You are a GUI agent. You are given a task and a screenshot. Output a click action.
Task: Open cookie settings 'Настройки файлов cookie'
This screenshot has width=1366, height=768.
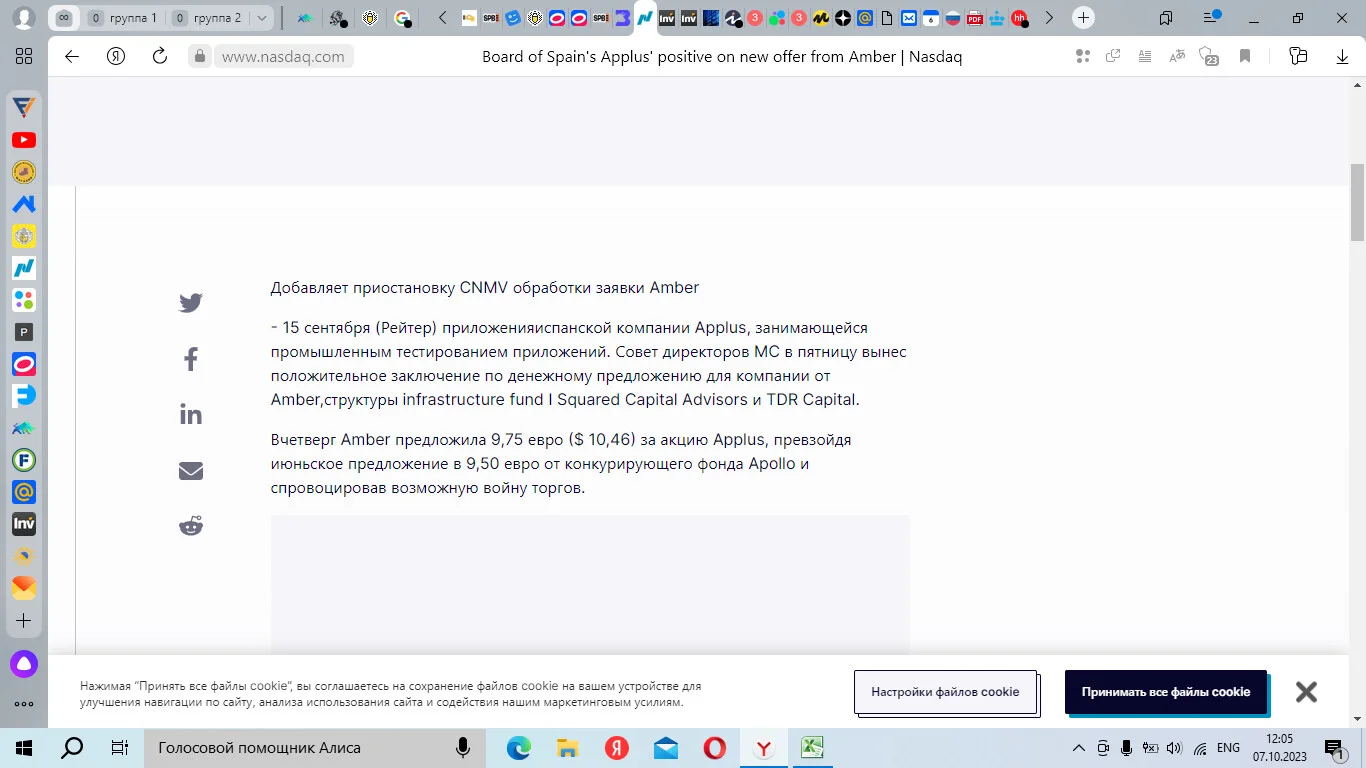point(945,692)
